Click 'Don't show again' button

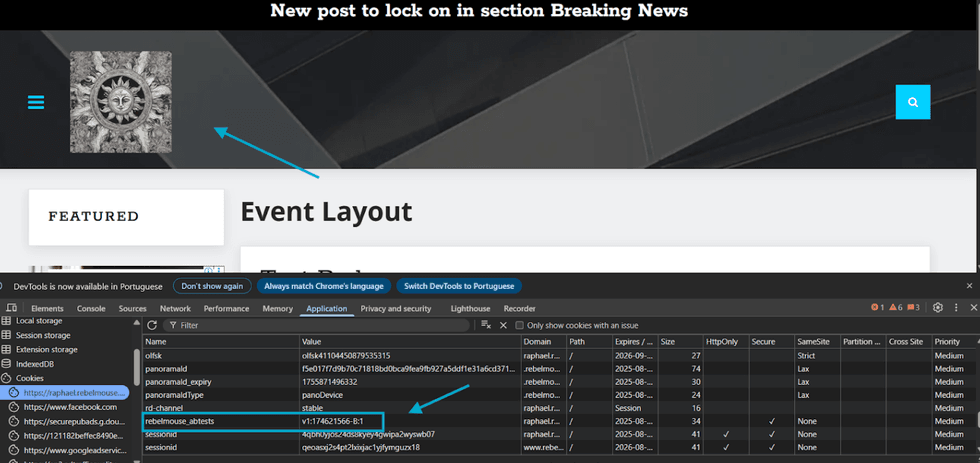[212, 286]
